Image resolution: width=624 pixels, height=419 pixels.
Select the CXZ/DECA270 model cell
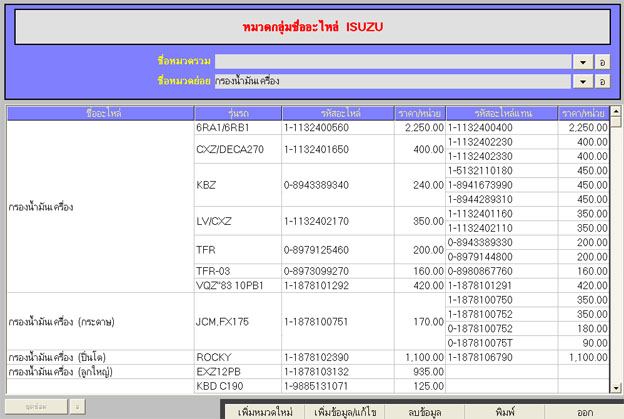(238, 149)
